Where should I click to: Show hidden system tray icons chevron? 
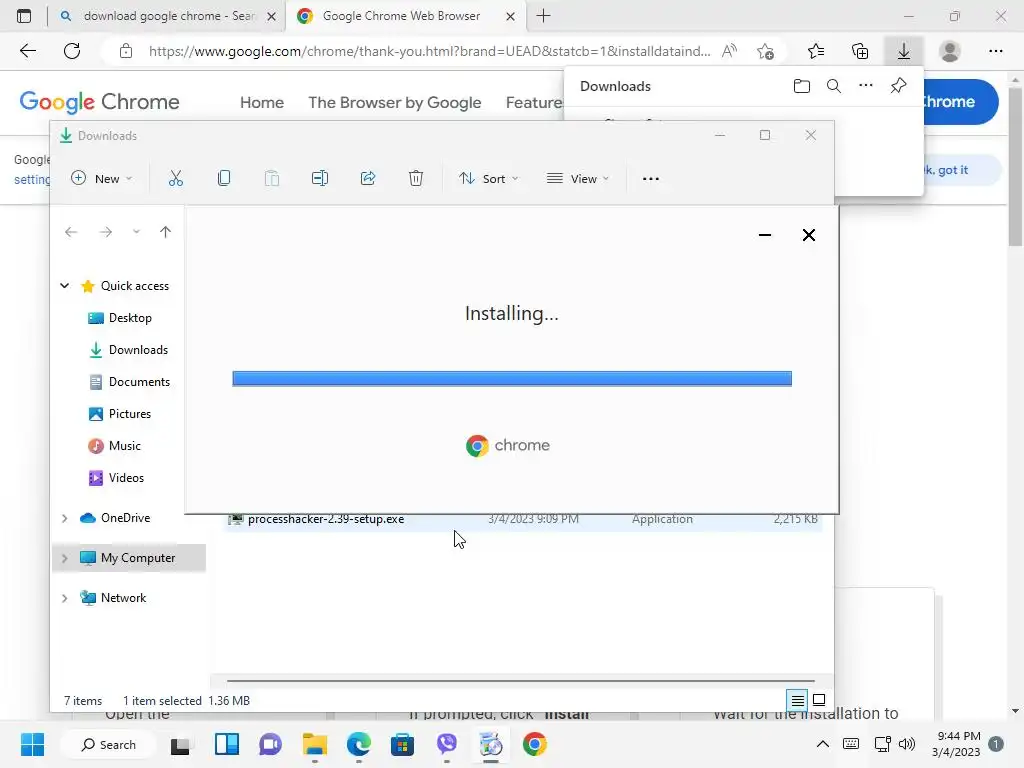tap(823, 744)
